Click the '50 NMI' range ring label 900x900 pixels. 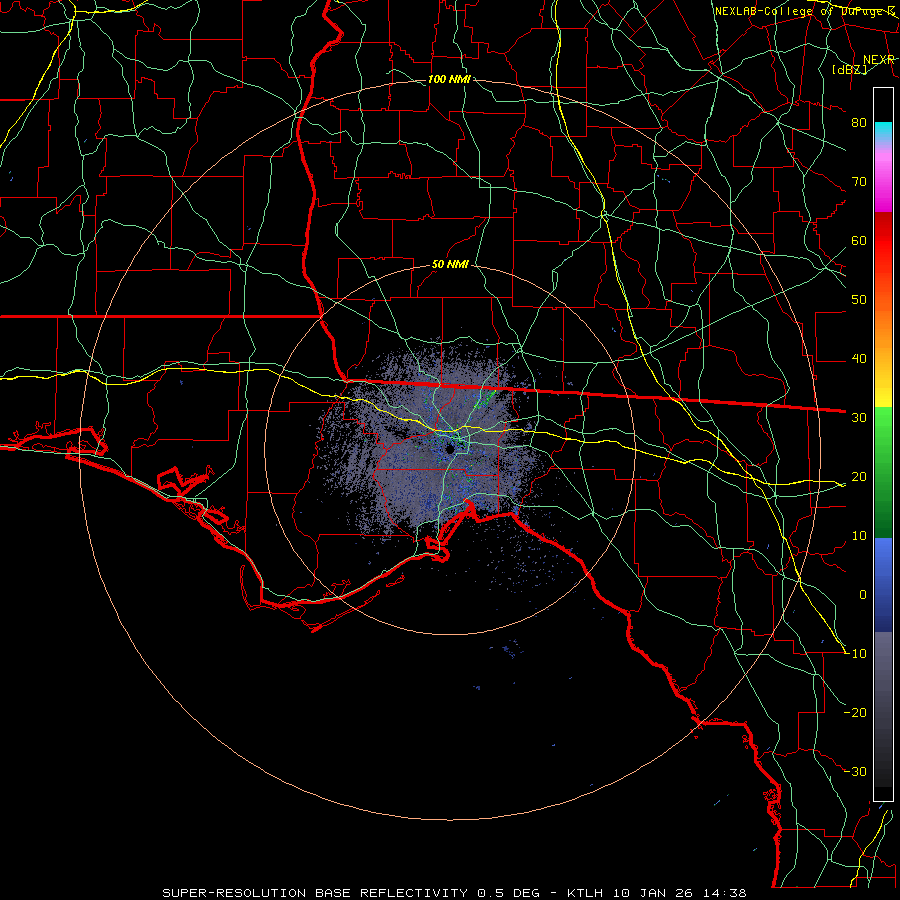[451, 265]
